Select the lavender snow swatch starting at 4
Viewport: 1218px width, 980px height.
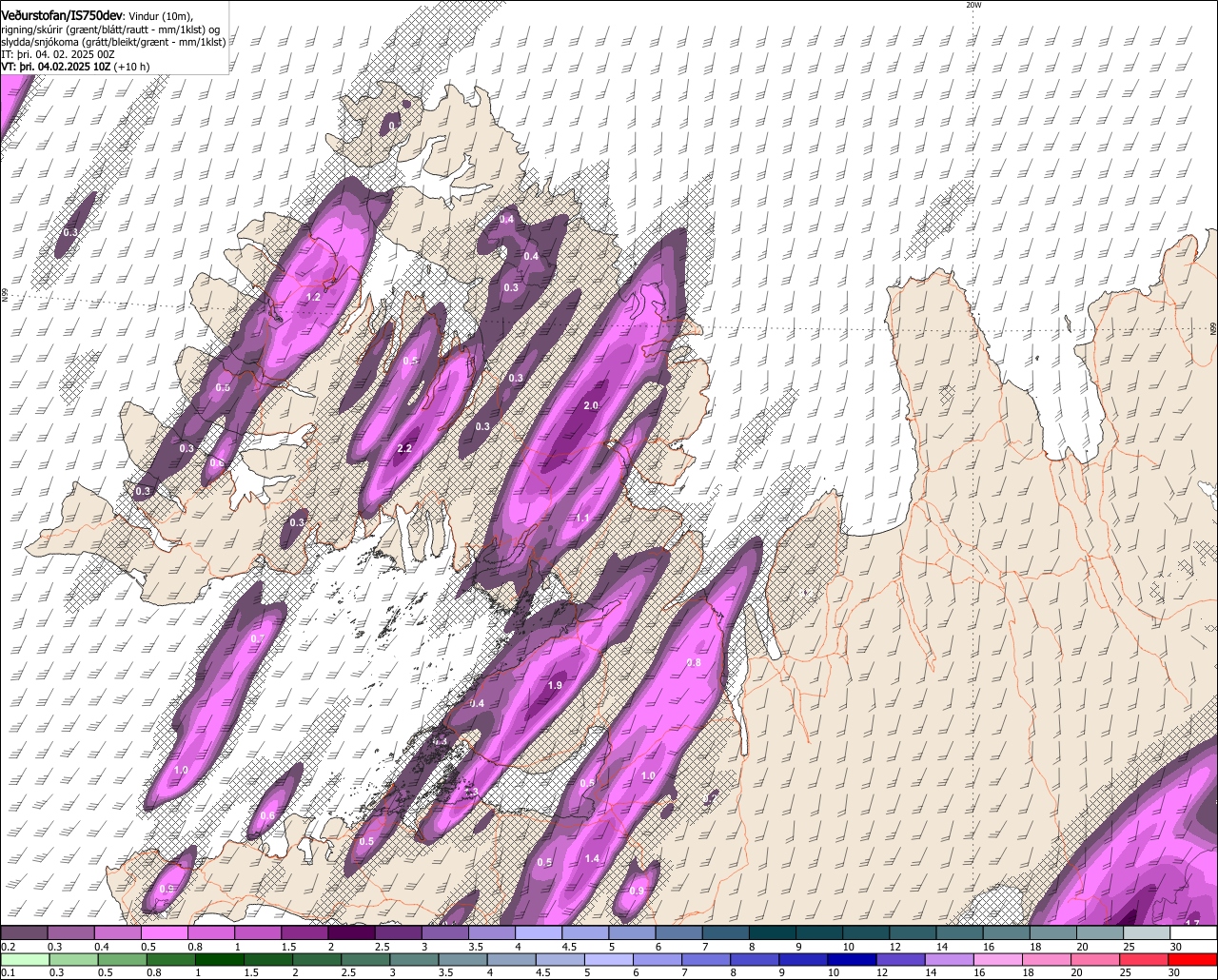pyautogui.click(x=539, y=932)
